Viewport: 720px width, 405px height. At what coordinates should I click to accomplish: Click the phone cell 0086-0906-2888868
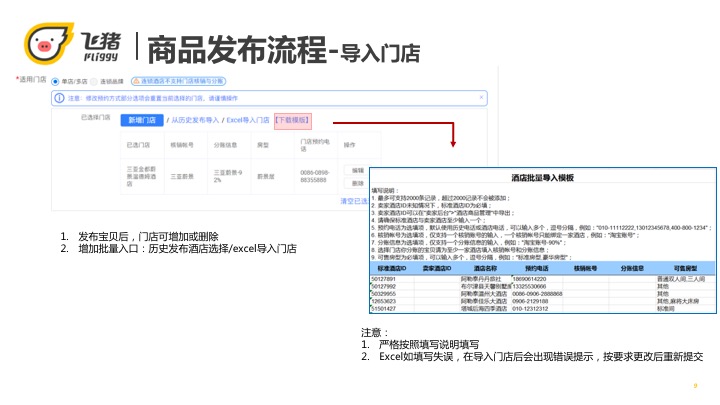pos(537,294)
